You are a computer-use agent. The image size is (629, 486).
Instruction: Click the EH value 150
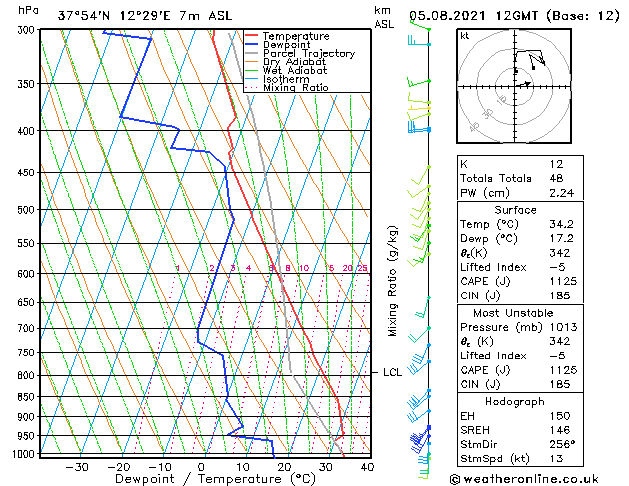point(560,416)
